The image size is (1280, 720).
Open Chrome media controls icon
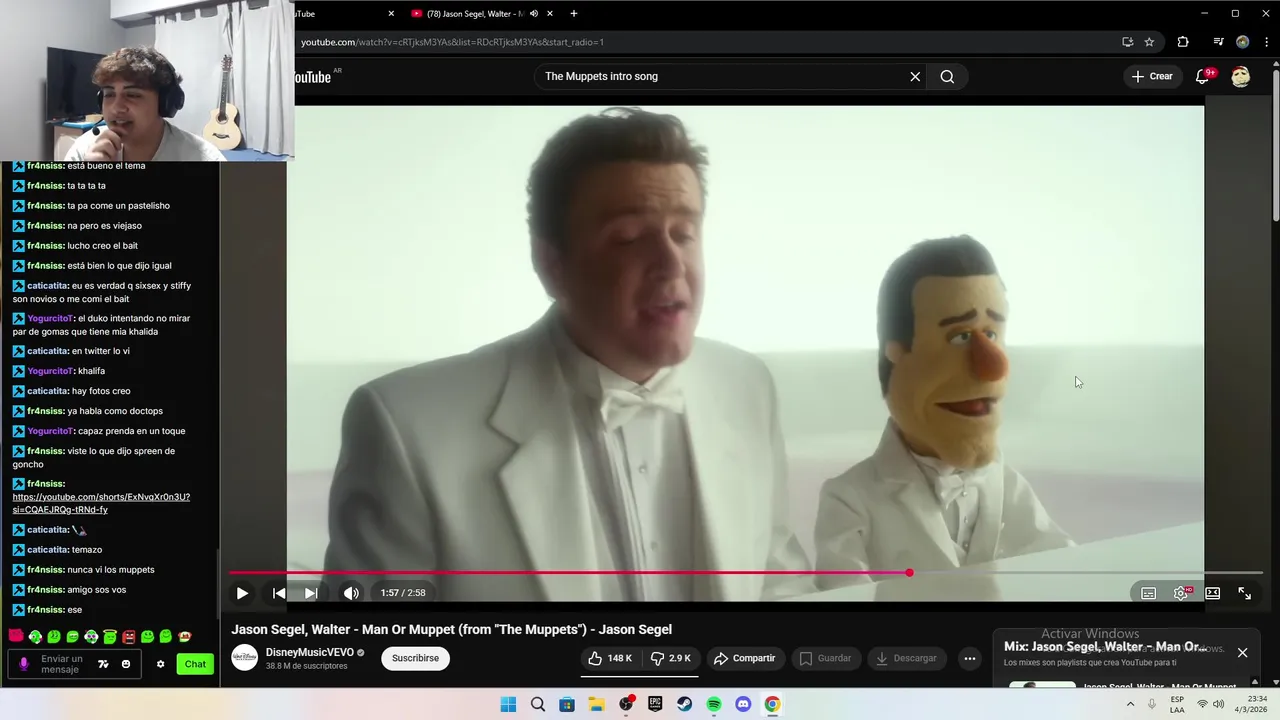click(1218, 42)
